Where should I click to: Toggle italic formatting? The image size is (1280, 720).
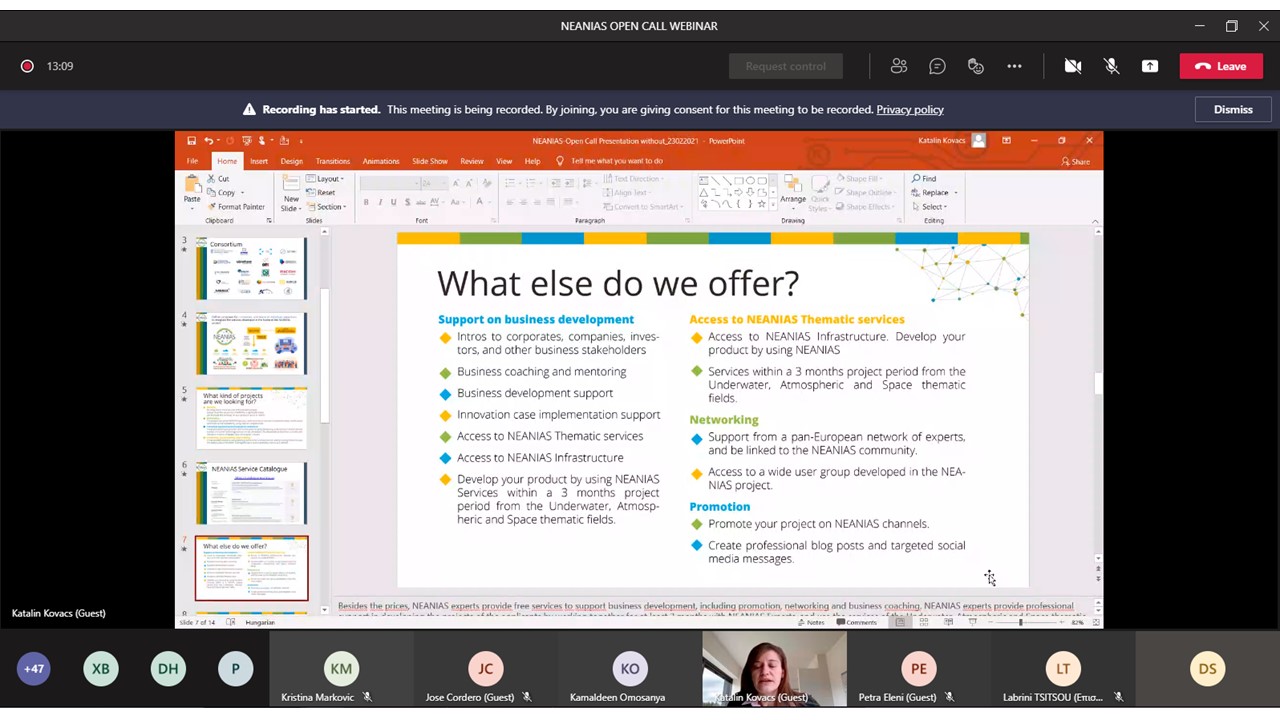(380, 202)
